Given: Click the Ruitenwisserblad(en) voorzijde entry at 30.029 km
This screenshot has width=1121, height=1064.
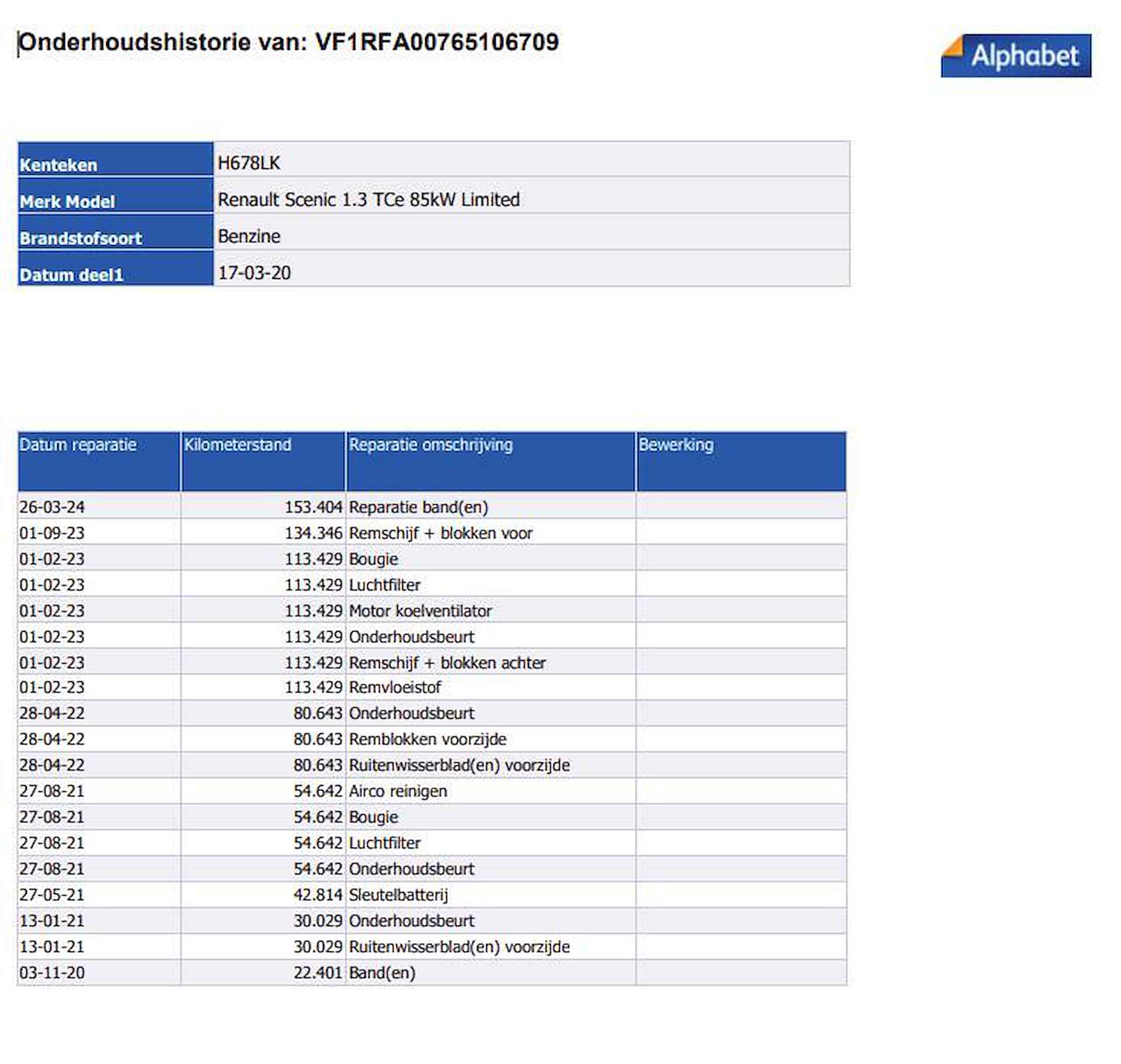Looking at the screenshot, I should click(x=459, y=947).
